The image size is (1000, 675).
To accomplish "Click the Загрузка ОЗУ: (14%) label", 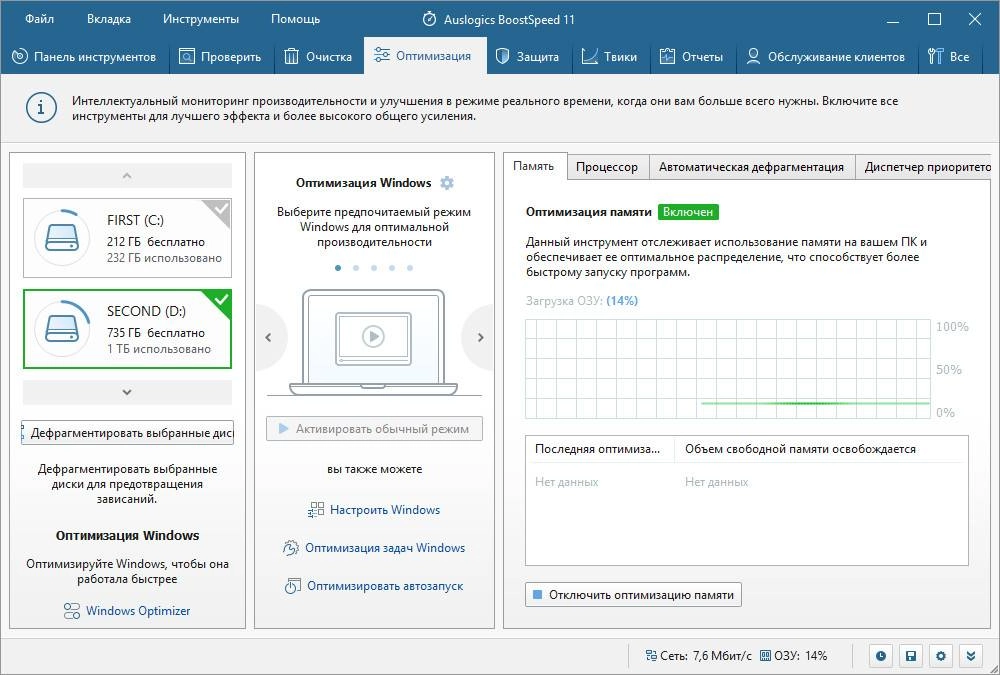I will 582,300.
